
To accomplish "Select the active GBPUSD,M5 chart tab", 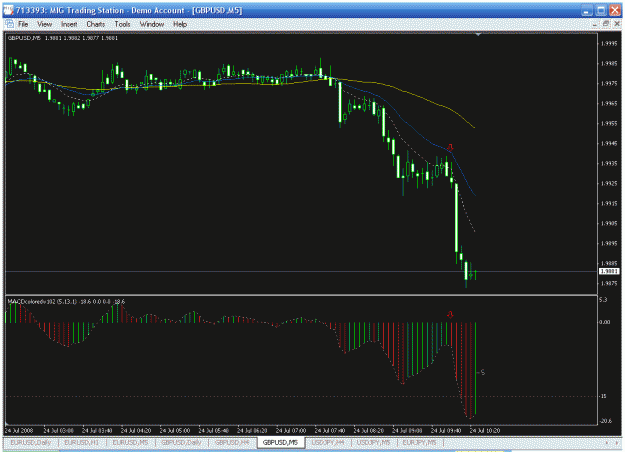I will tap(281, 442).
